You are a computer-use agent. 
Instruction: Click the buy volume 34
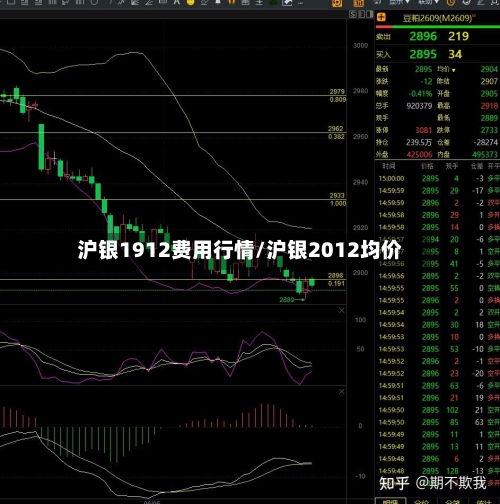(455, 54)
